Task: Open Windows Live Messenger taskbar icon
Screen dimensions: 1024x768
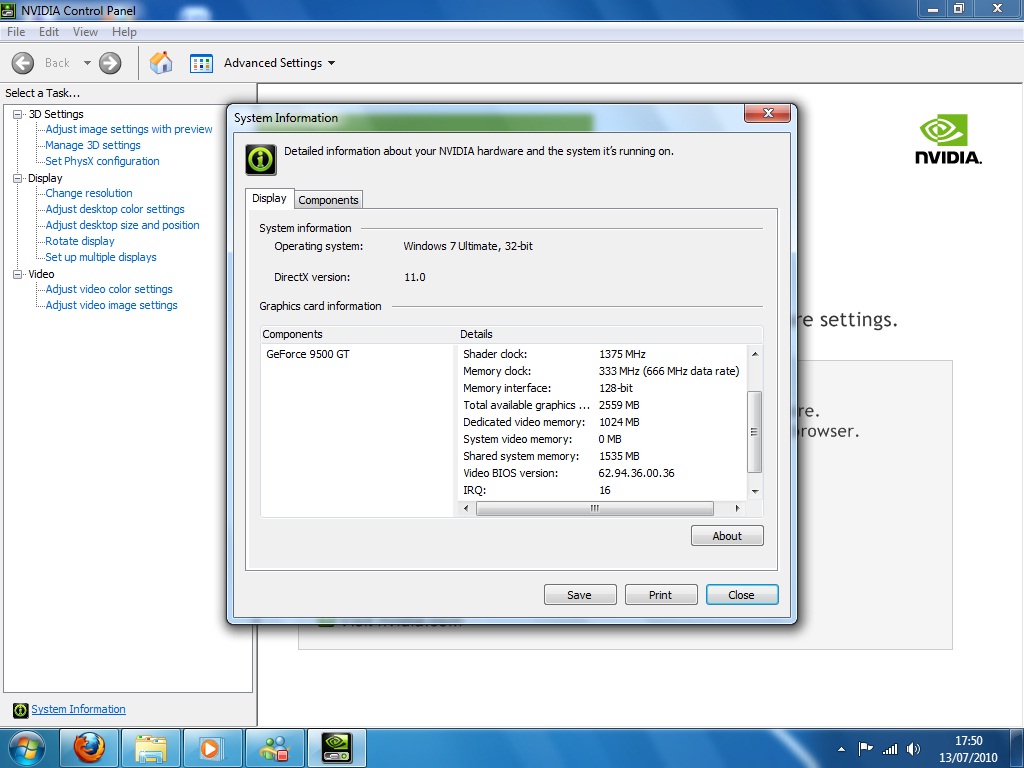Action: click(x=274, y=748)
